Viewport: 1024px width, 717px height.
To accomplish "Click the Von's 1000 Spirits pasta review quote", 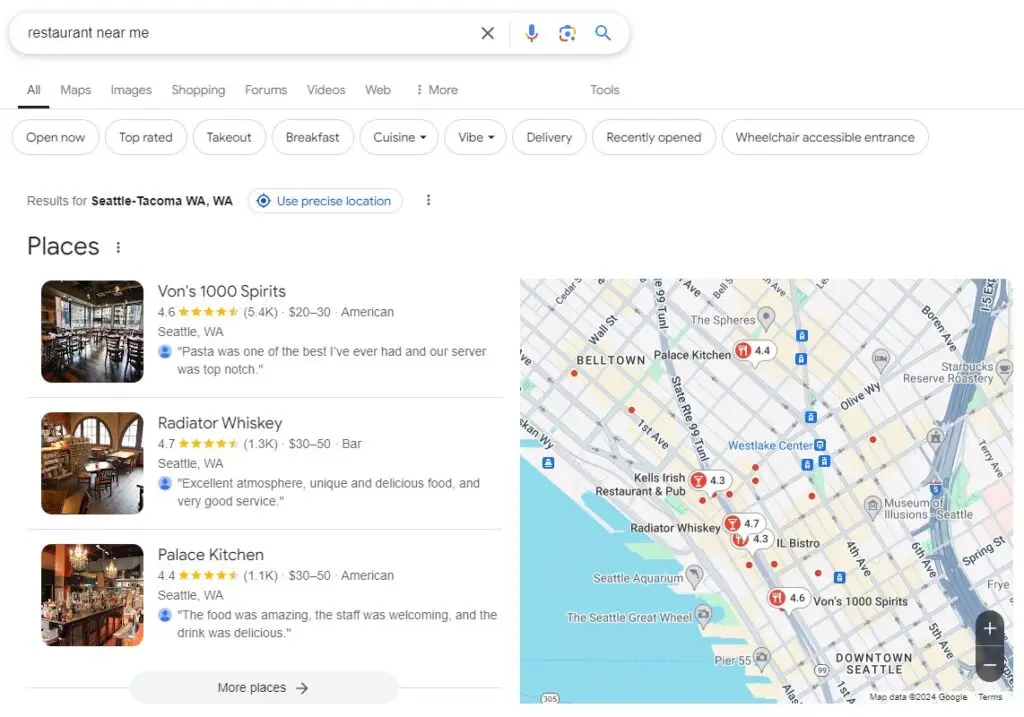I will (332, 360).
